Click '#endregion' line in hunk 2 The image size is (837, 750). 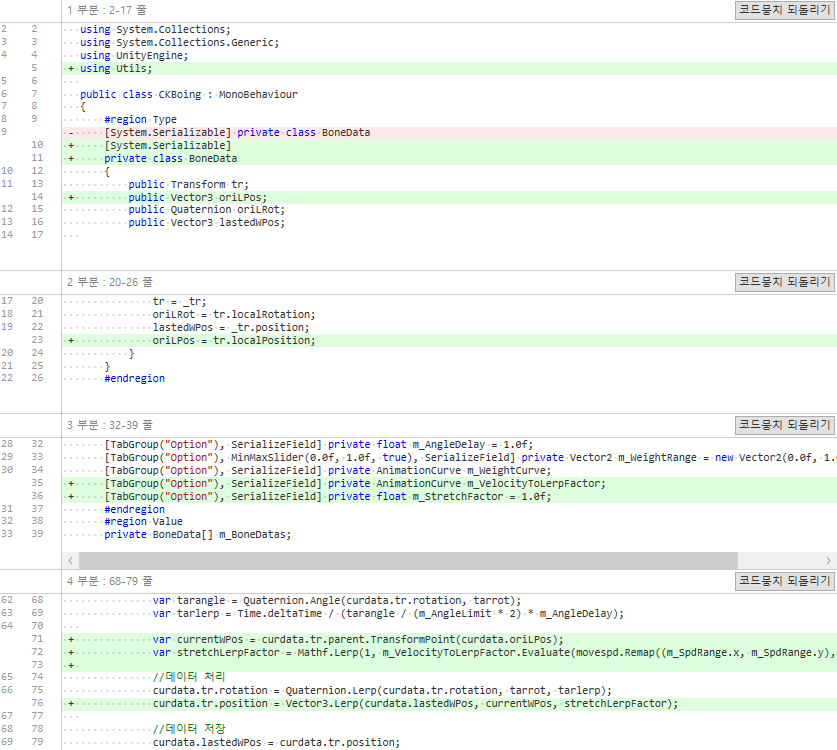134,379
